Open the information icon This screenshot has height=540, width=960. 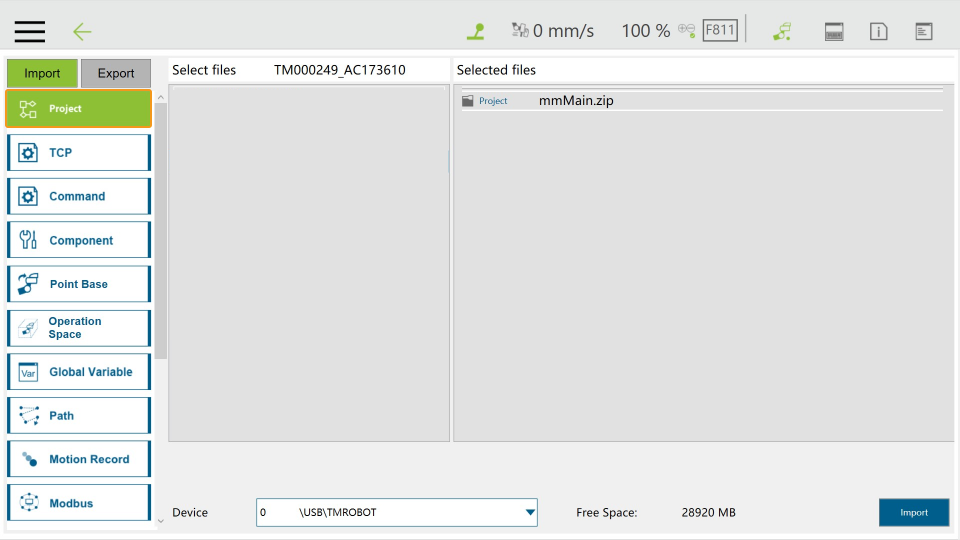879,31
